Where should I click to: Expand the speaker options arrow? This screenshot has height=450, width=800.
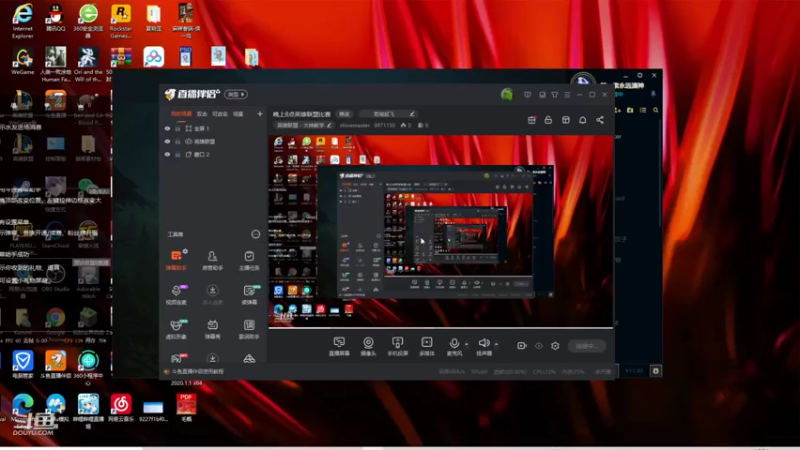coord(496,344)
